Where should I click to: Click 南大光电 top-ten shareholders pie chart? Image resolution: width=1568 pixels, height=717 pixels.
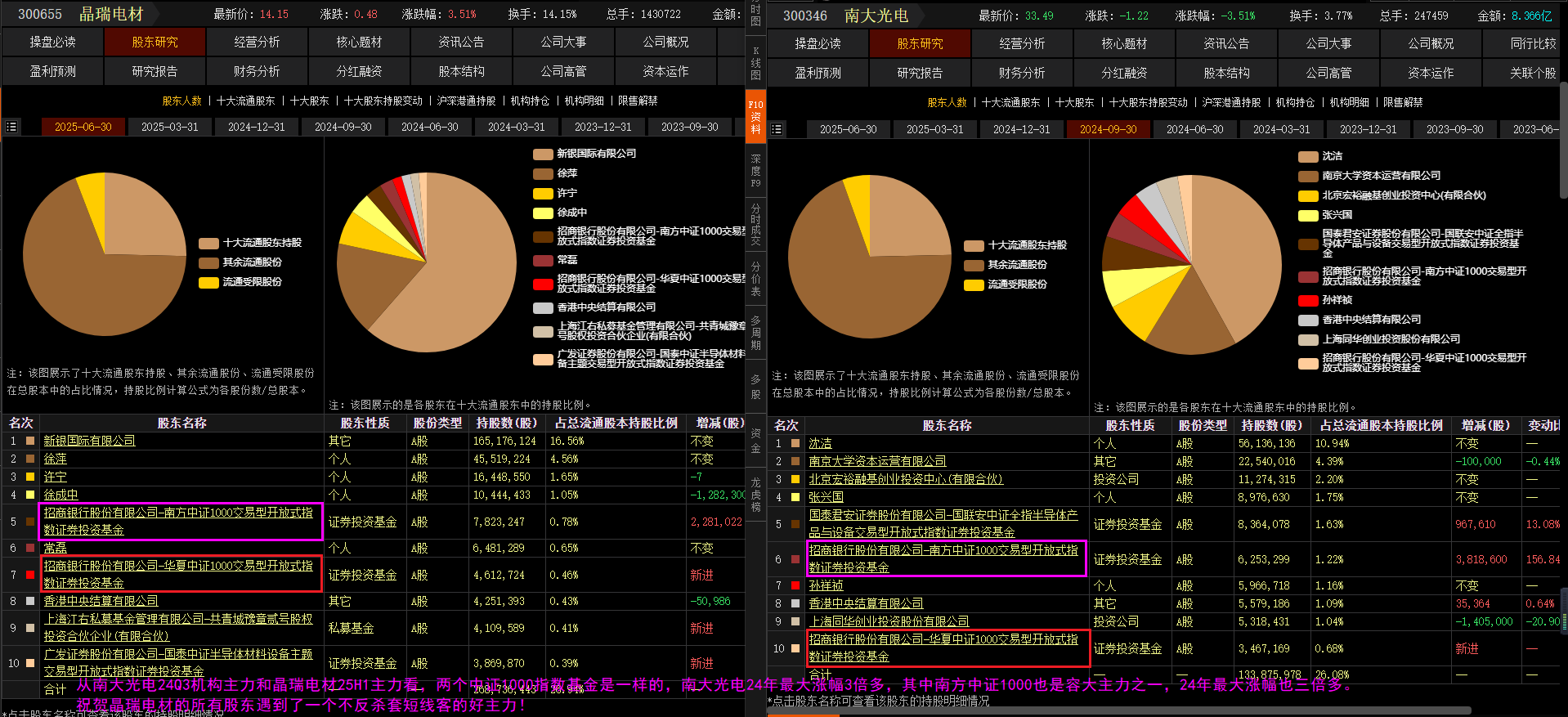1191,264
